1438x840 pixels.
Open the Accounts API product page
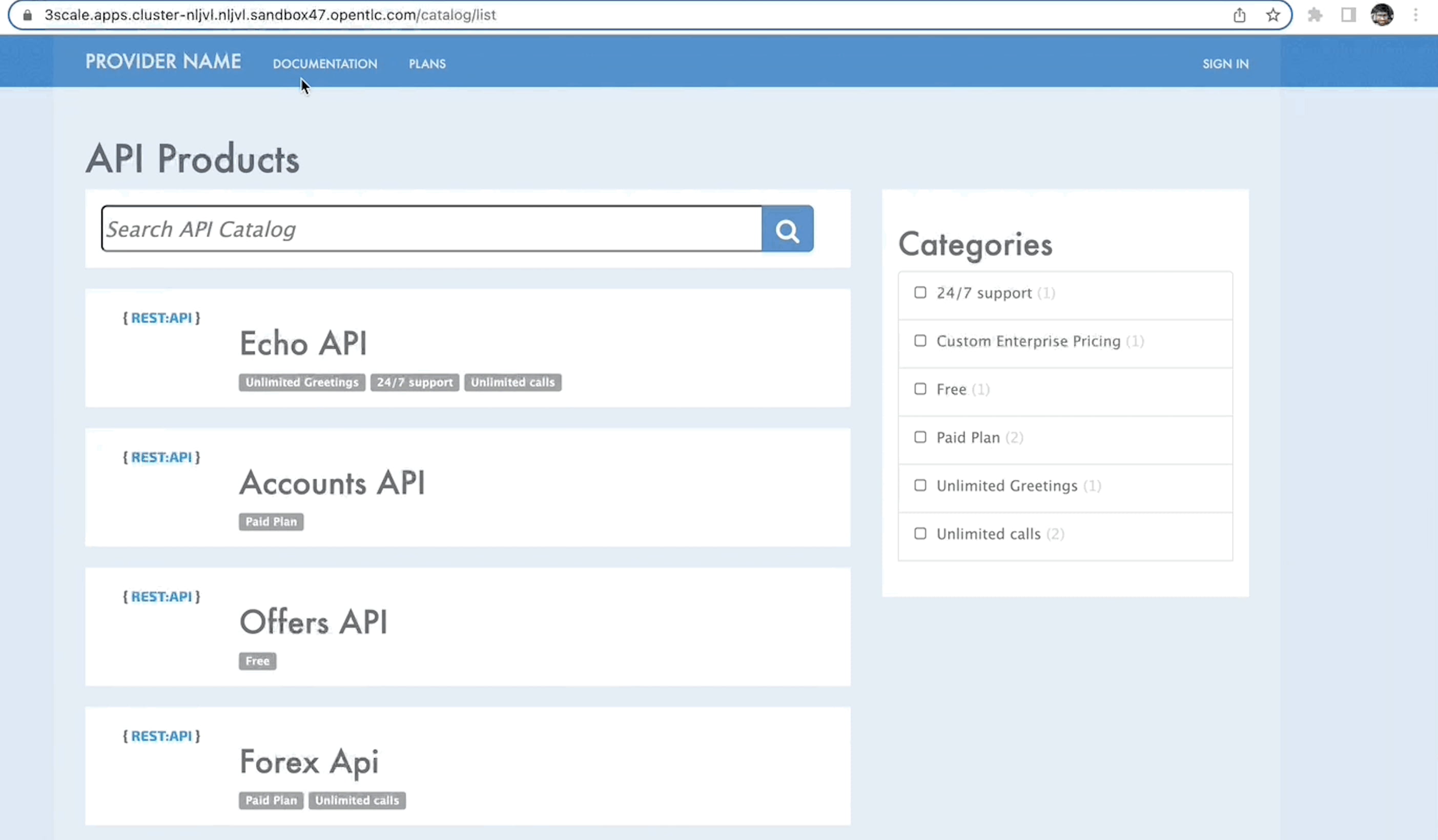click(x=332, y=483)
